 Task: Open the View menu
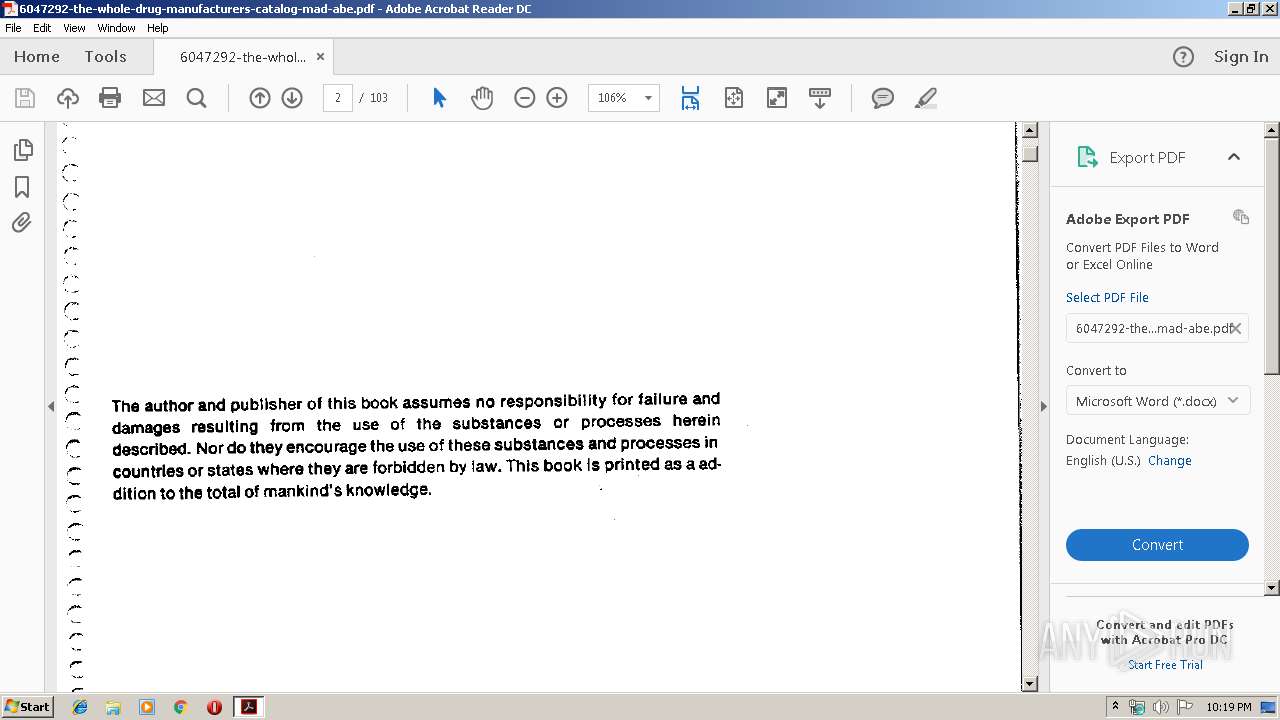74,28
